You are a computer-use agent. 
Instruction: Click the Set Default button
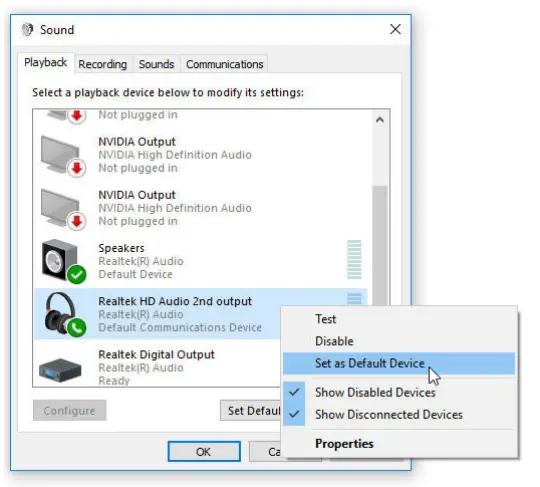pos(251,411)
